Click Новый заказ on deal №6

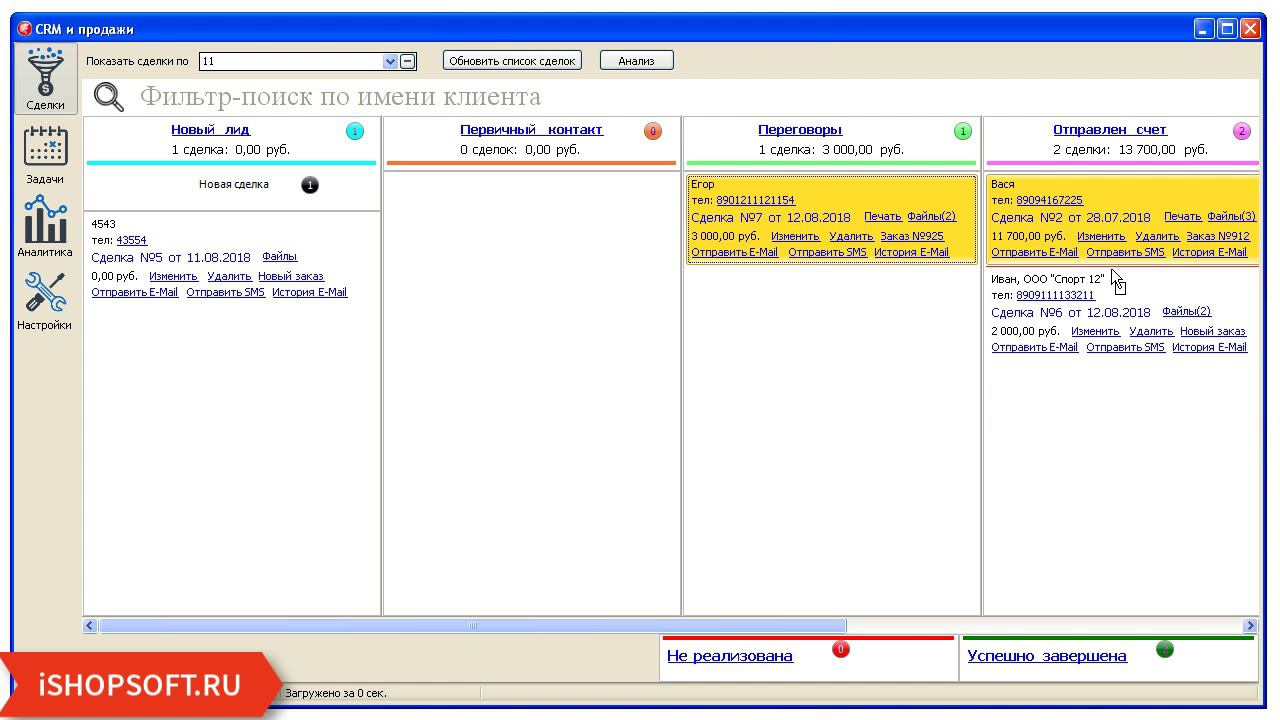1213,332
